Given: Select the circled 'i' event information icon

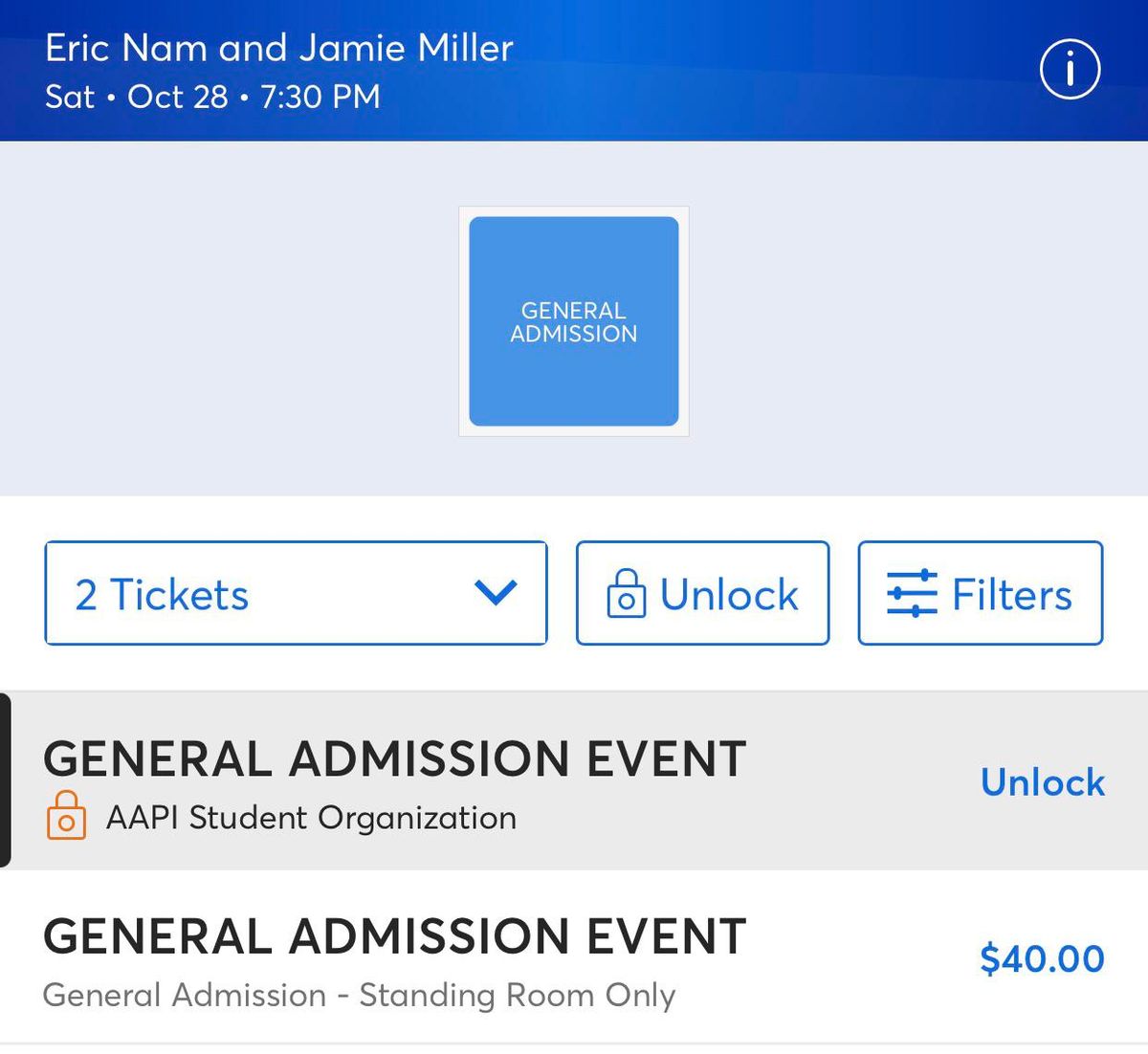Looking at the screenshot, I should 1069,70.
